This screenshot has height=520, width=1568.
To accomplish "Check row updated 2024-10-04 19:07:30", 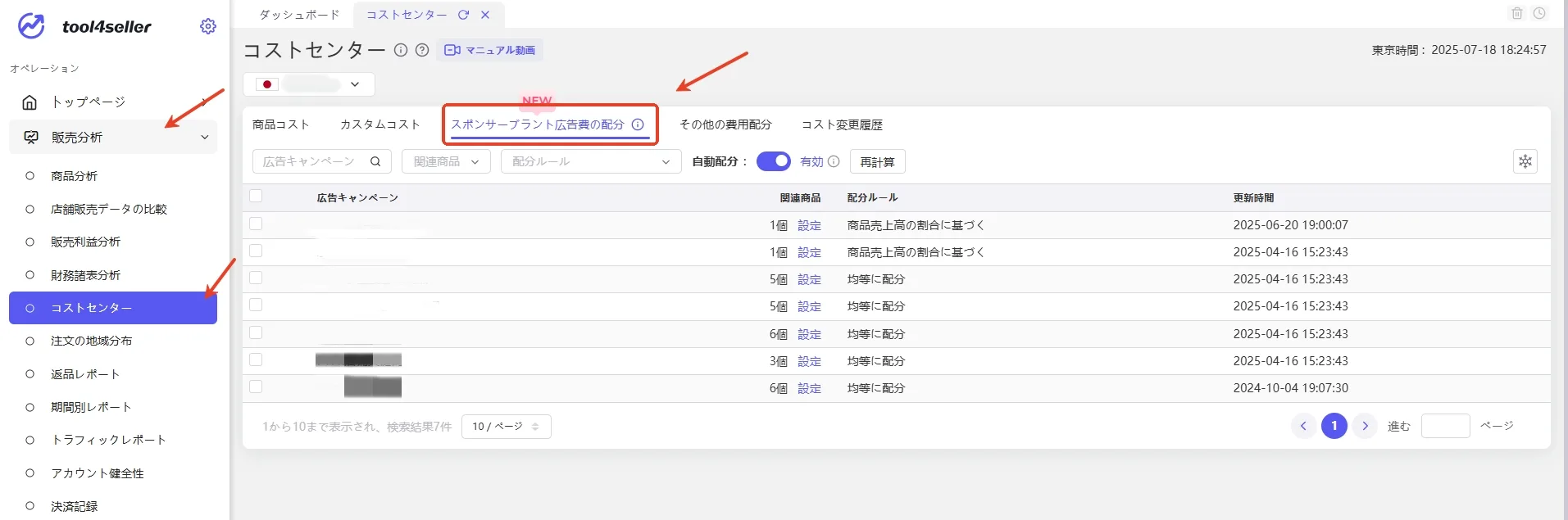I will 256,387.
